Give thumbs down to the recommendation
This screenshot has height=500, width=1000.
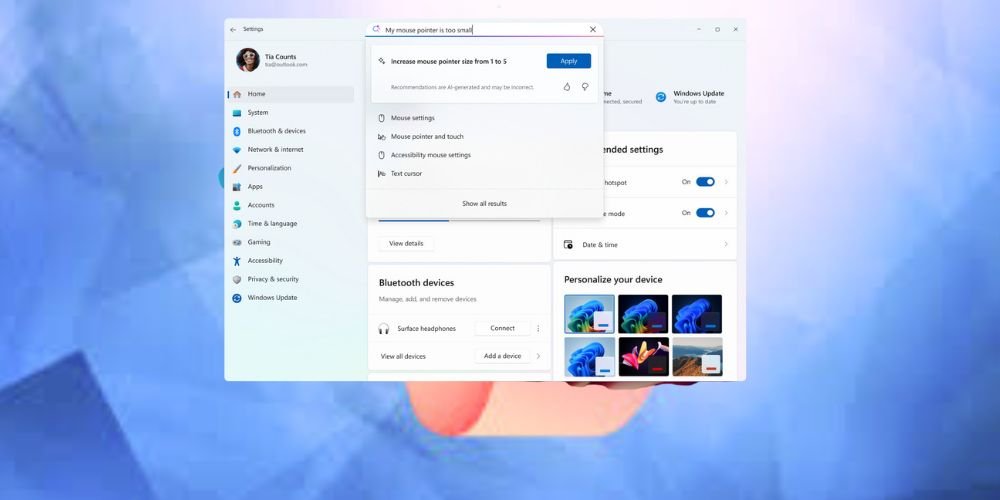click(x=585, y=87)
